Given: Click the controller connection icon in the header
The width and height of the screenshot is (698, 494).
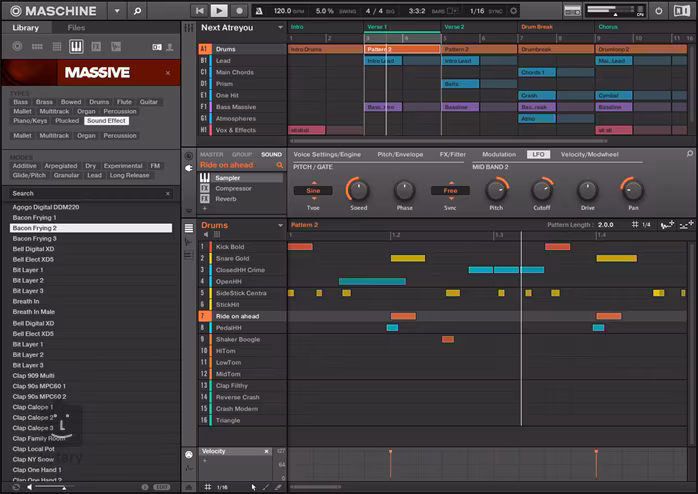Looking at the screenshot, I should (x=572, y=11).
